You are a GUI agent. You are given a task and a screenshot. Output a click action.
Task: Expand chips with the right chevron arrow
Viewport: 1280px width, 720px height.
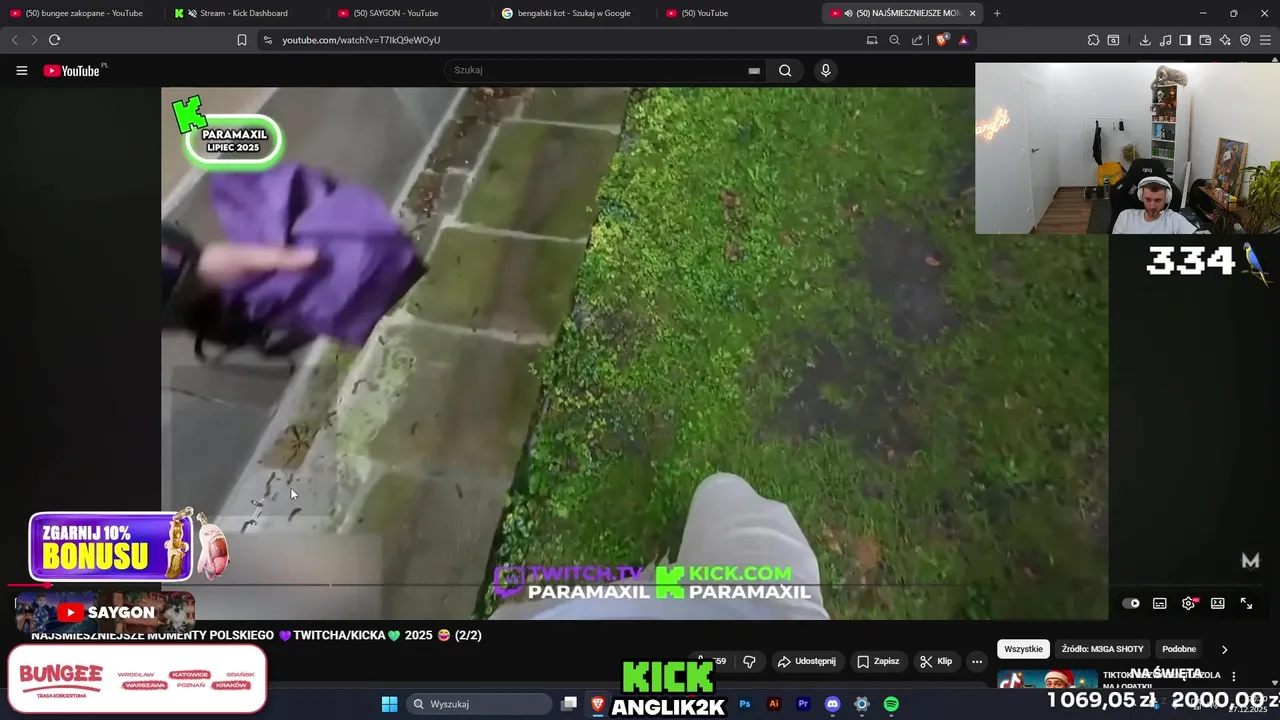pyautogui.click(x=1224, y=649)
